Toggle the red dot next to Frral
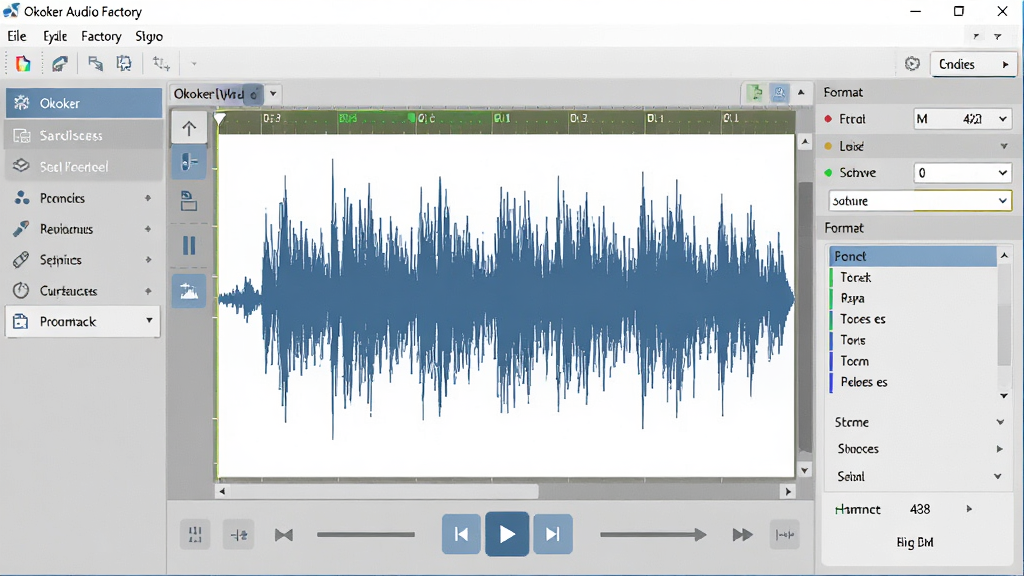Image resolution: width=1024 pixels, height=576 pixels. 828,119
